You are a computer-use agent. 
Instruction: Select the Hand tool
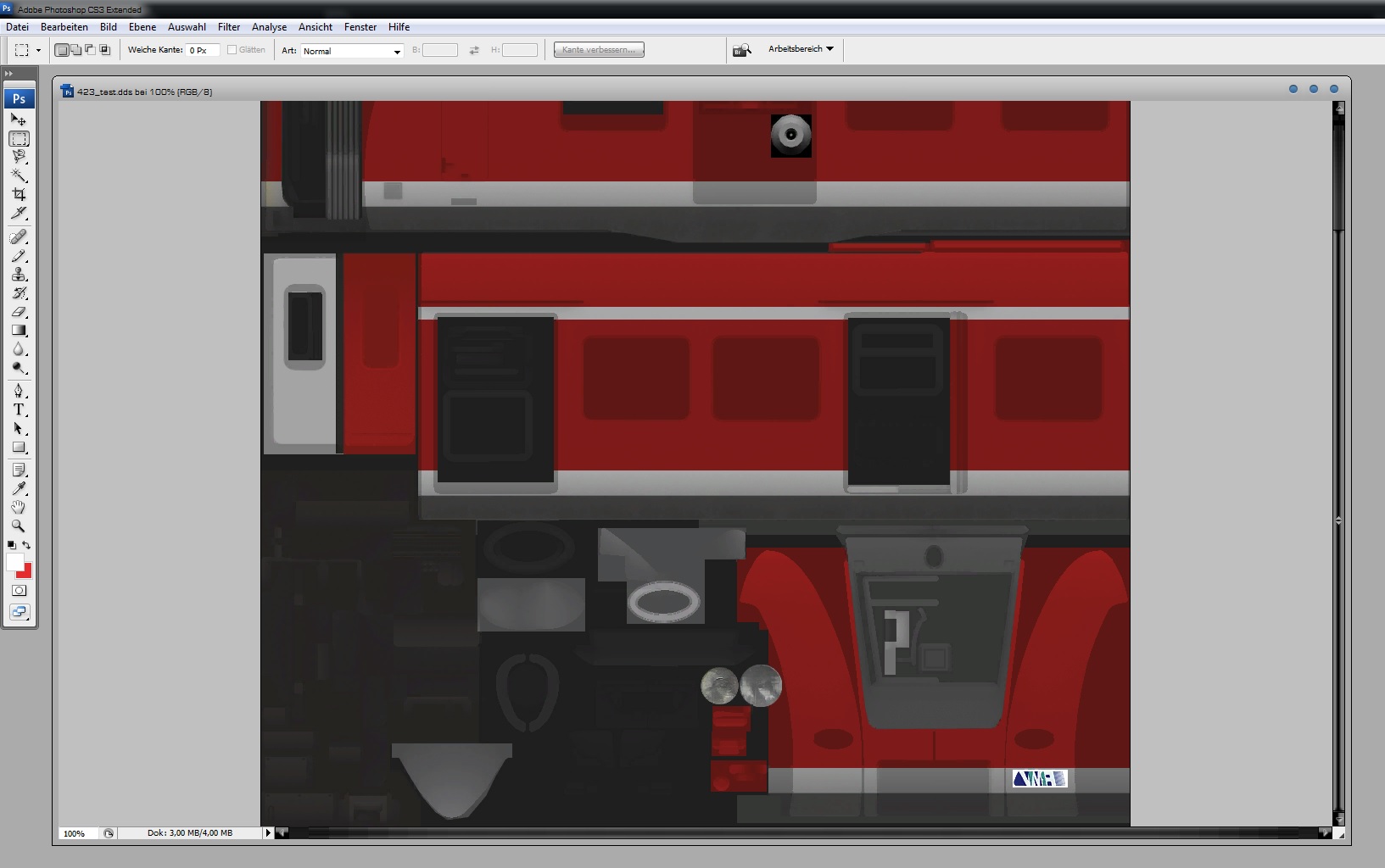[x=19, y=507]
